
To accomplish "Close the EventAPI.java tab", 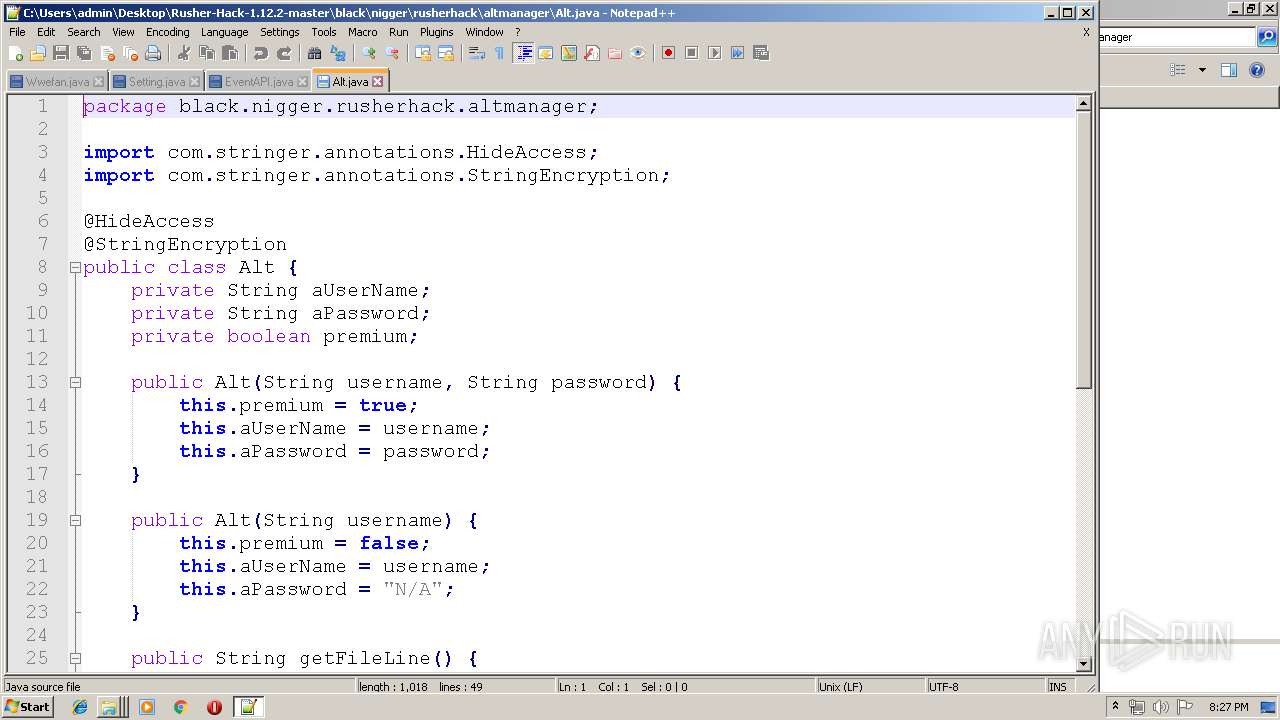I will coord(302,82).
